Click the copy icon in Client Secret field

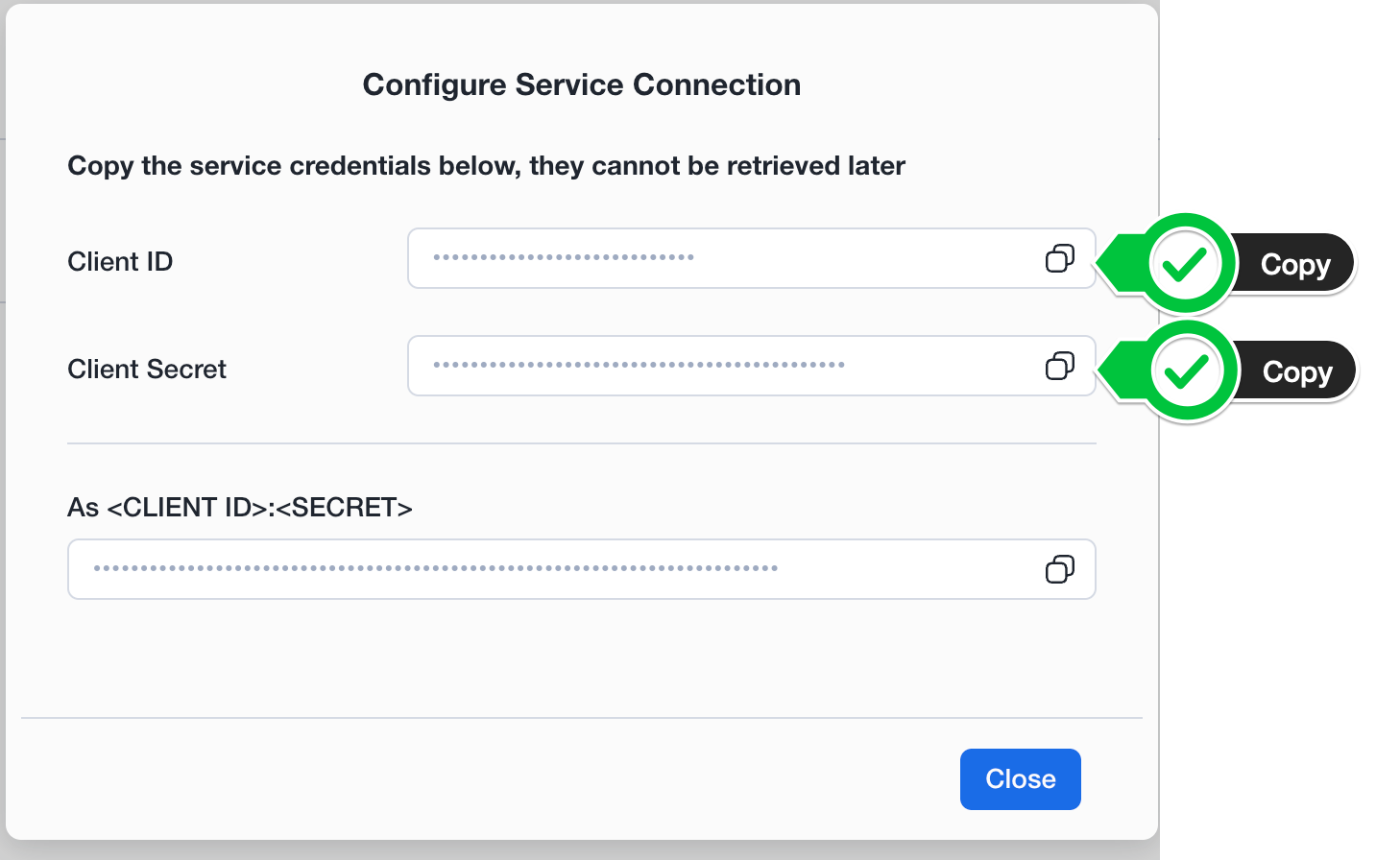(1060, 366)
